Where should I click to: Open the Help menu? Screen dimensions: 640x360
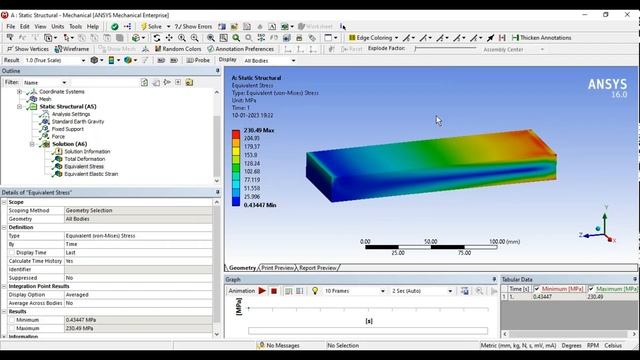pyautogui.click(x=93, y=27)
